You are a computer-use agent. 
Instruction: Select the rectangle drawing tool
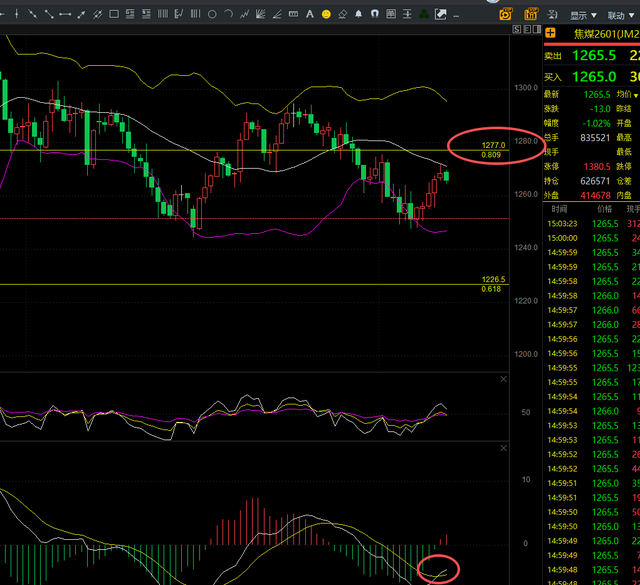tap(115, 15)
